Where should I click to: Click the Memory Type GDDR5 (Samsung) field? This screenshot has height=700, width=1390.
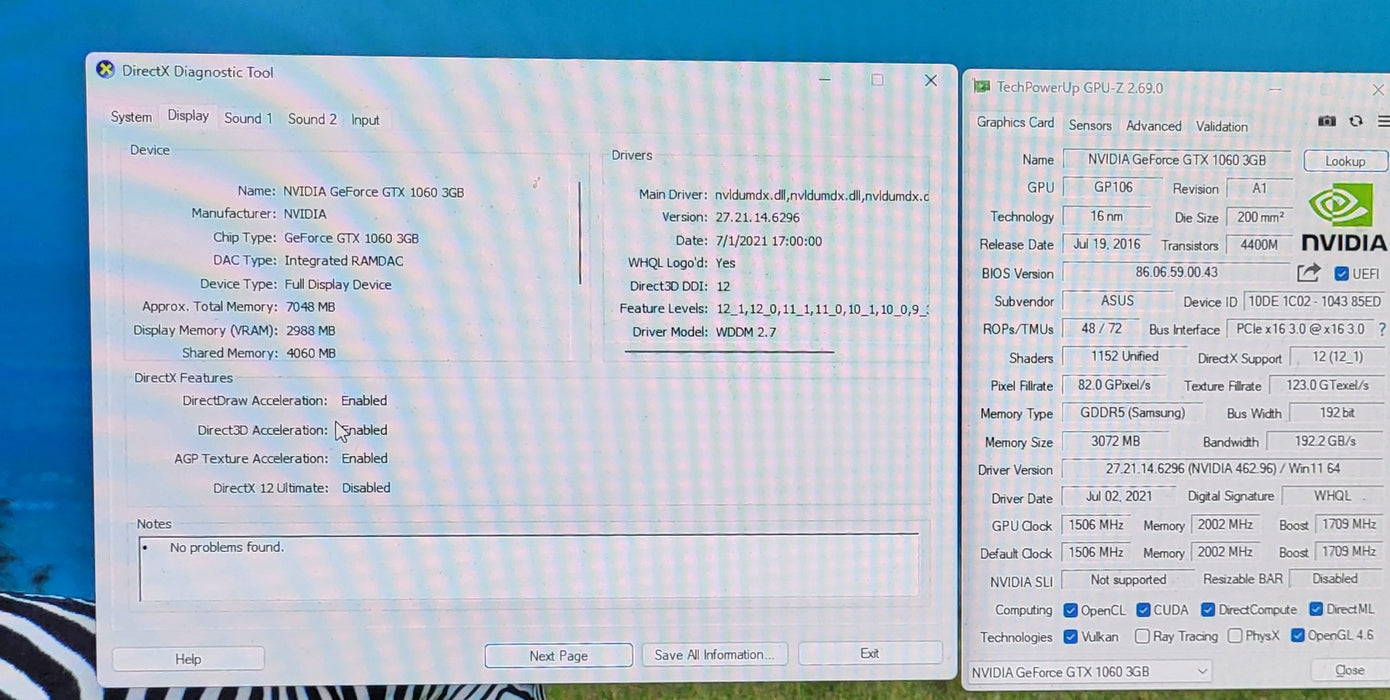click(x=1132, y=413)
